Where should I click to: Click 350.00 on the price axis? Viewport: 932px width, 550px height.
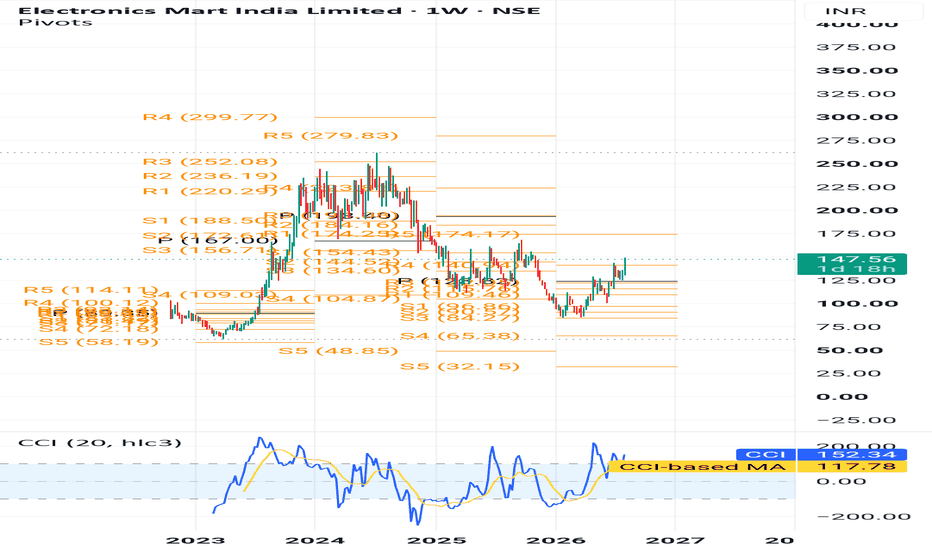(x=857, y=71)
